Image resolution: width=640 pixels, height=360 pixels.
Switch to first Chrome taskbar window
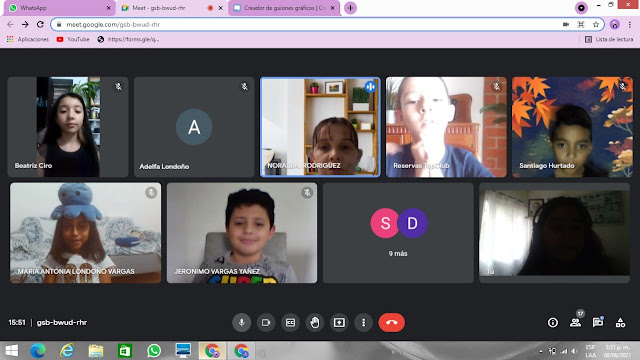tap(212, 351)
